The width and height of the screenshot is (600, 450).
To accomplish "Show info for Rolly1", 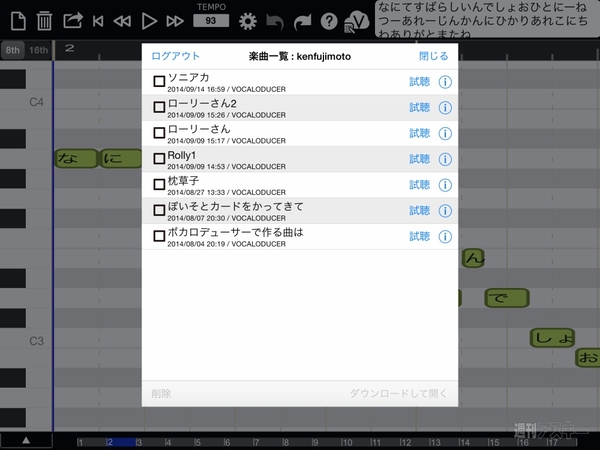I will click(445, 159).
